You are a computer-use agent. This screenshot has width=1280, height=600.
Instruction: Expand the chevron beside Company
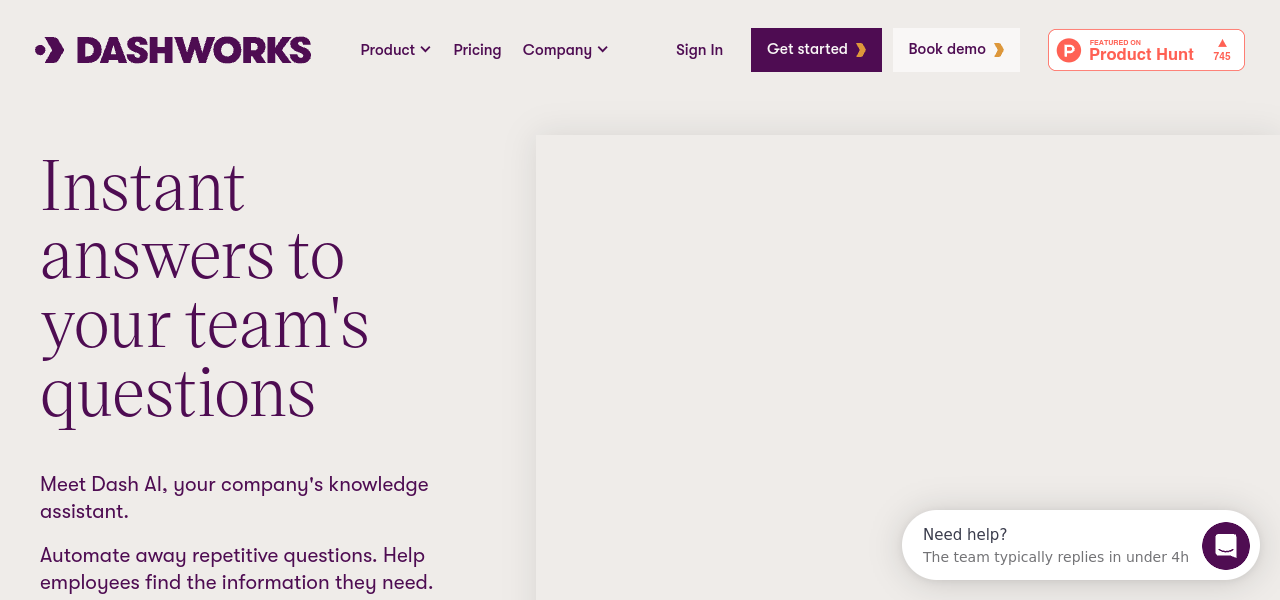[x=603, y=50]
